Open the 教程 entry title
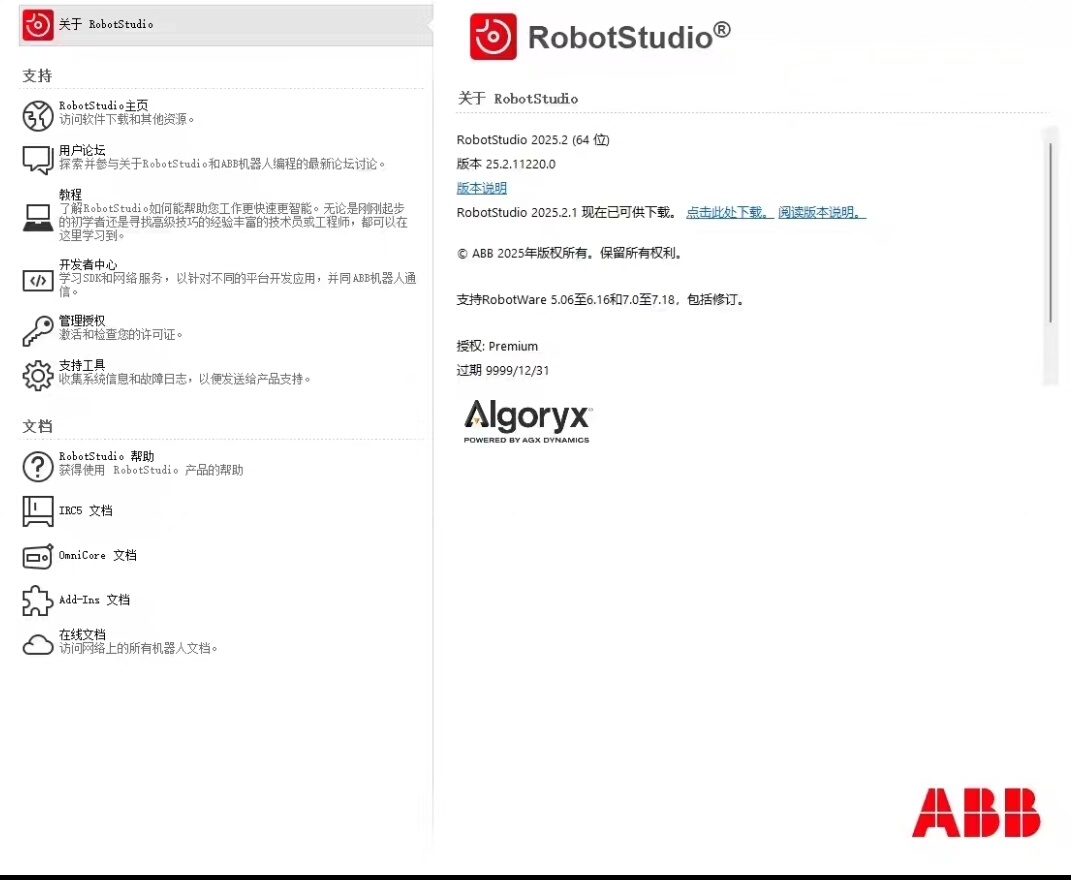 (70, 195)
